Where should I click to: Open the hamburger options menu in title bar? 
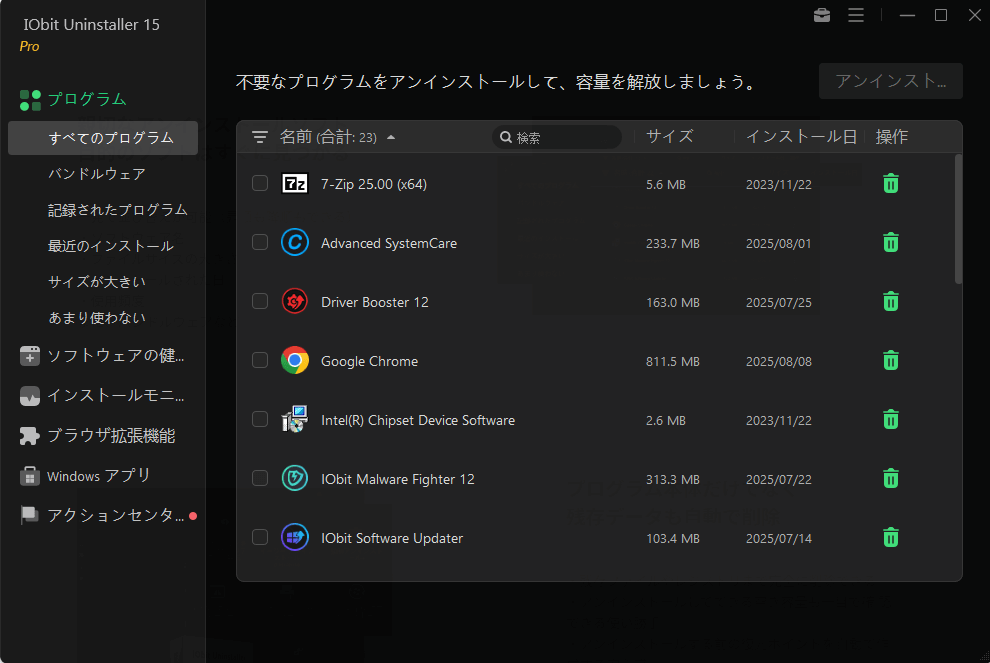856,15
